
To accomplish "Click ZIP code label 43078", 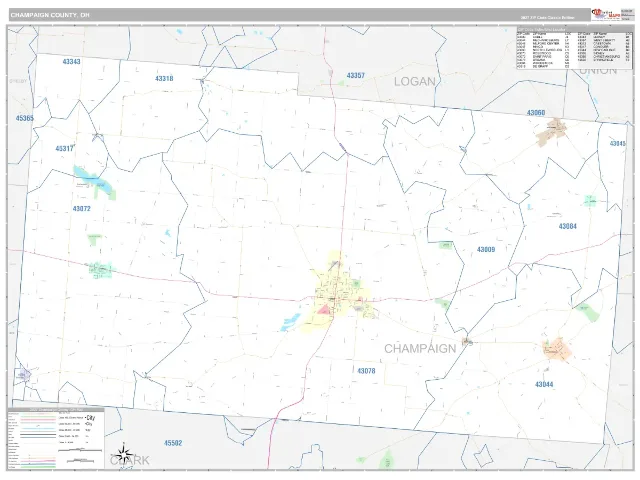I will pos(366,371).
